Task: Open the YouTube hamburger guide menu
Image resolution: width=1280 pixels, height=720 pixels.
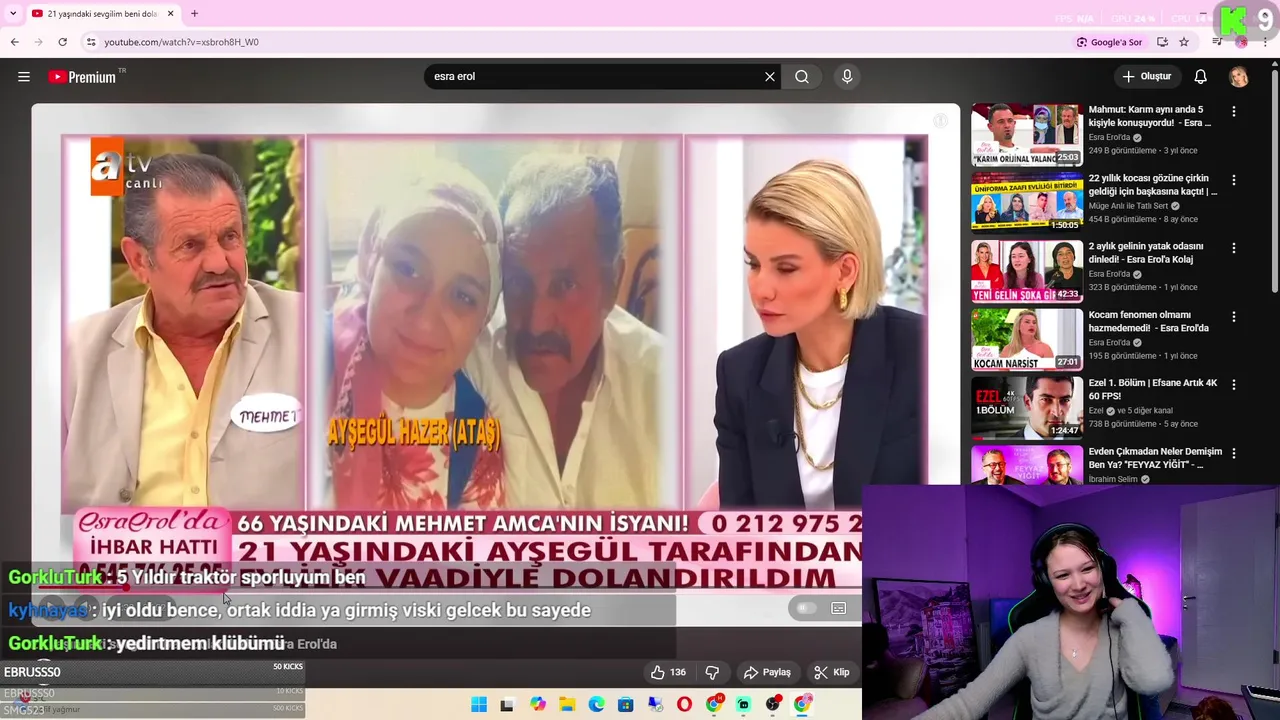Action: (24, 77)
